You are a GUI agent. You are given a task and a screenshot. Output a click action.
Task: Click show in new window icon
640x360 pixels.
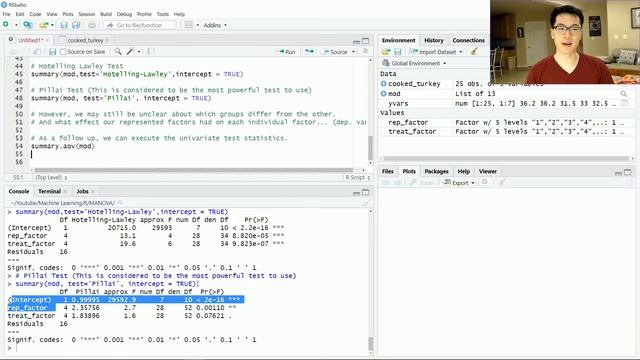pos(37,52)
